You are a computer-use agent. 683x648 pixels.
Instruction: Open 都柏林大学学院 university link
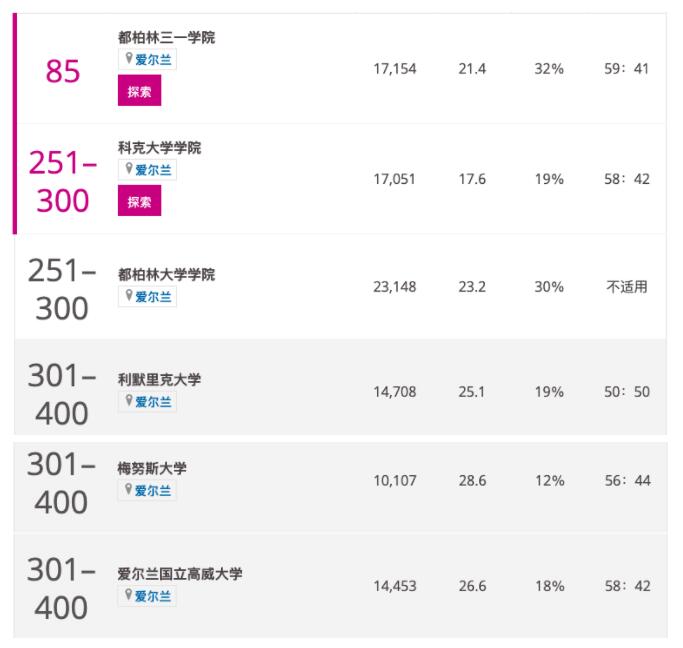click(166, 274)
